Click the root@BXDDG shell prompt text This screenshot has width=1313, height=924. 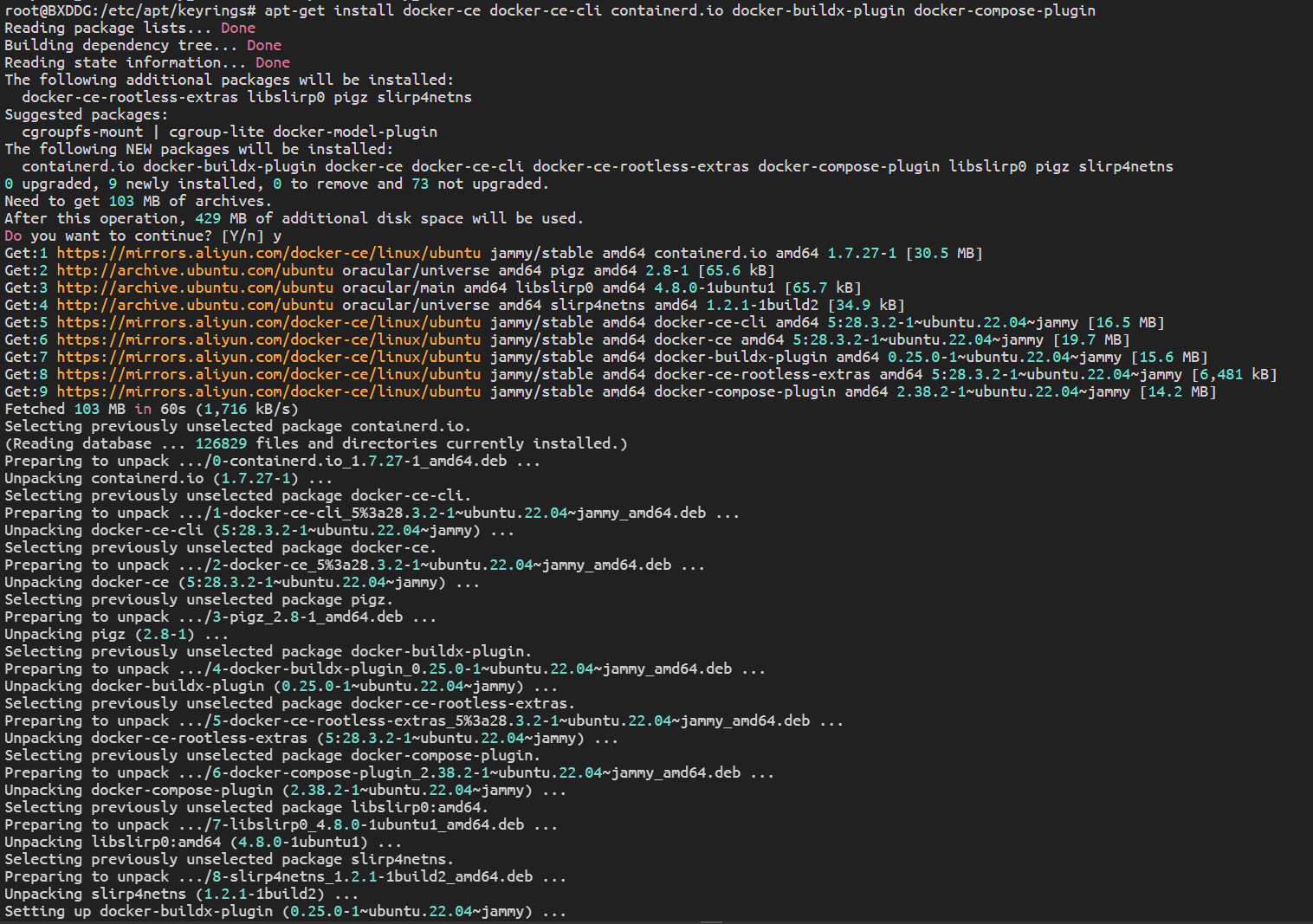(x=130, y=10)
